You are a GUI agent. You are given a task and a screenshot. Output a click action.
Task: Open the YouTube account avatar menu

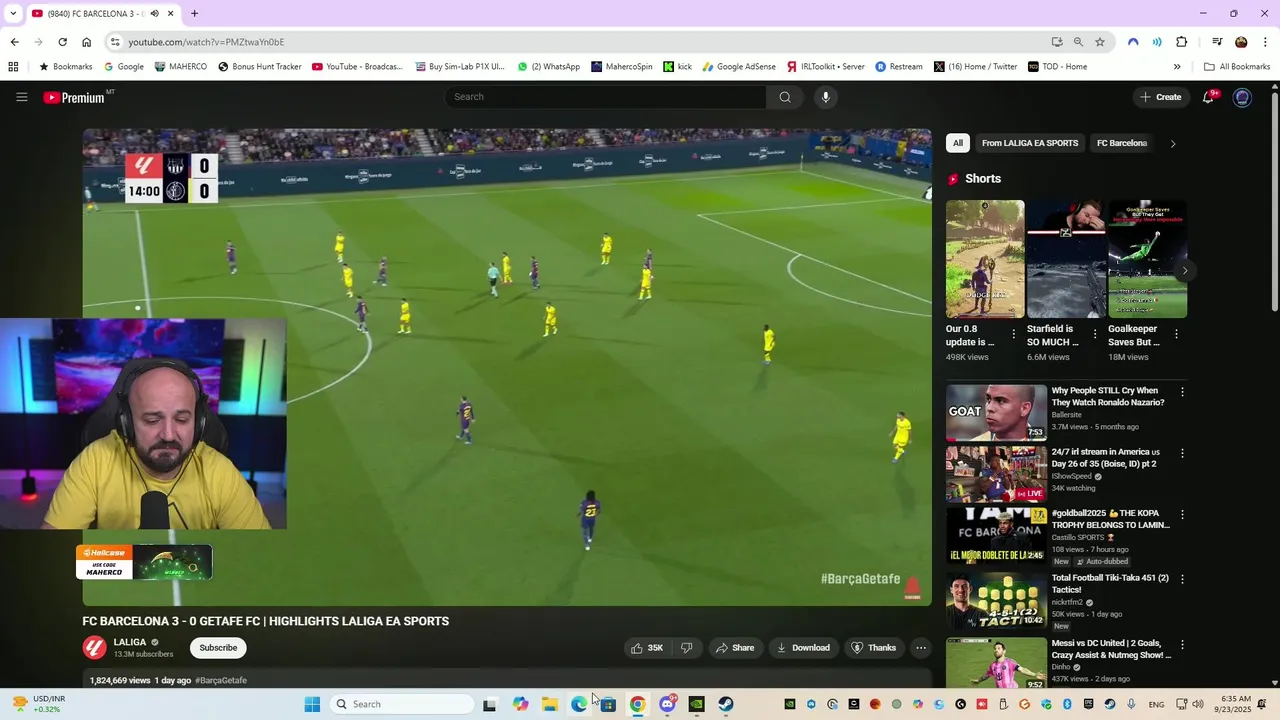(x=1242, y=97)
